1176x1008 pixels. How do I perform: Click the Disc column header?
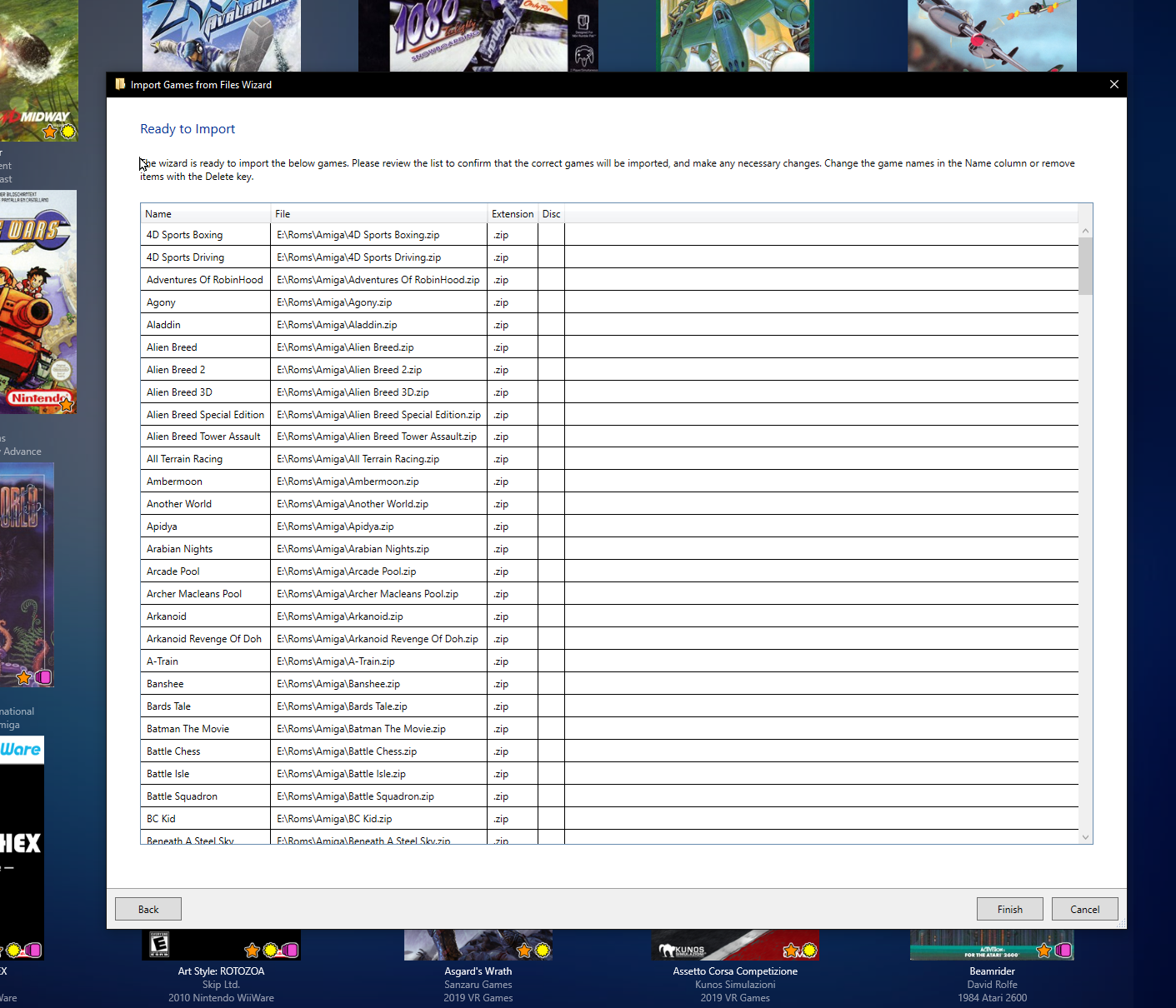[551, 214]
